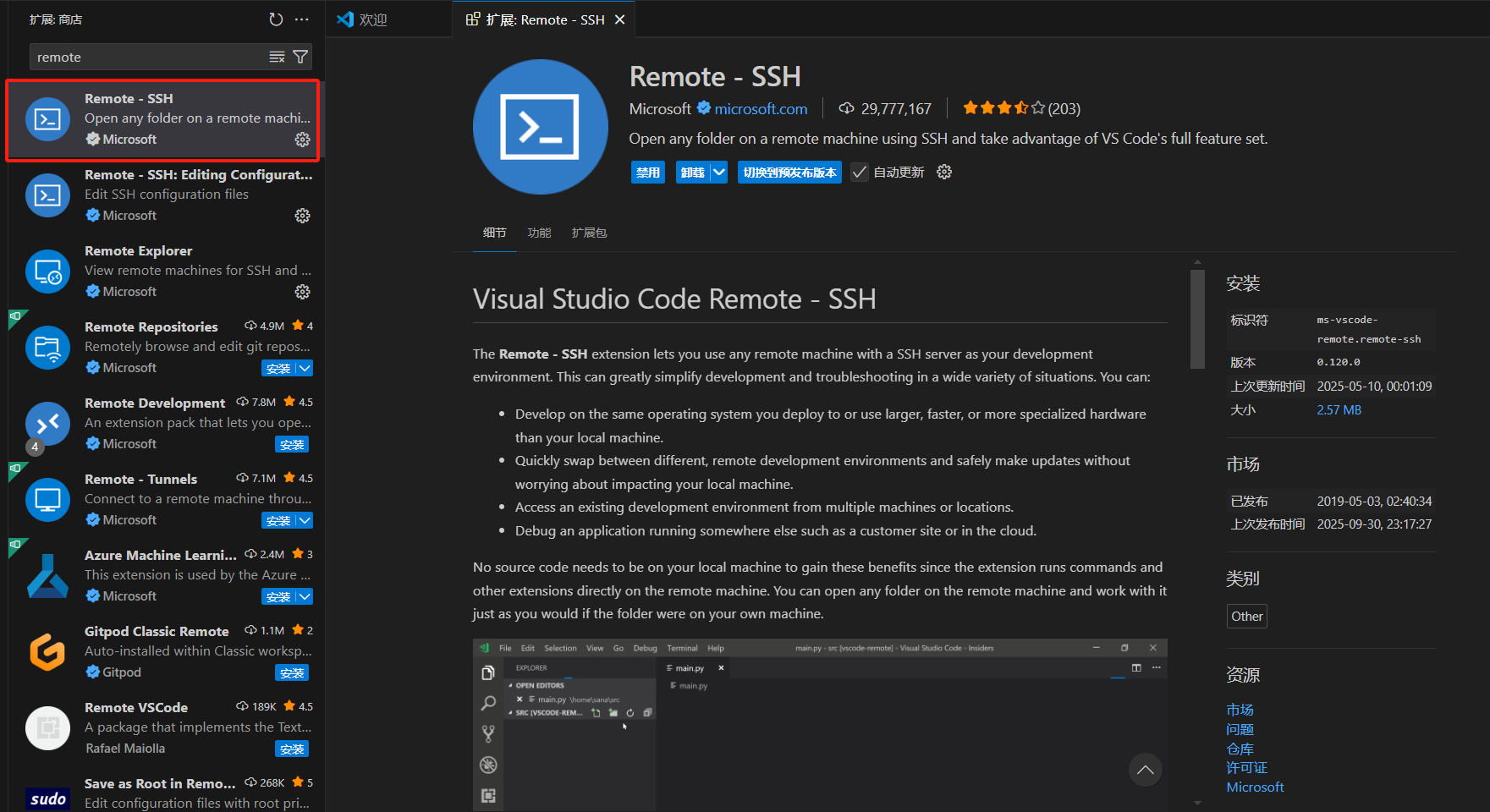This screenshot has width=1490, height=812.
Task: Click the version value 0.120.0
Action: 1338,362
